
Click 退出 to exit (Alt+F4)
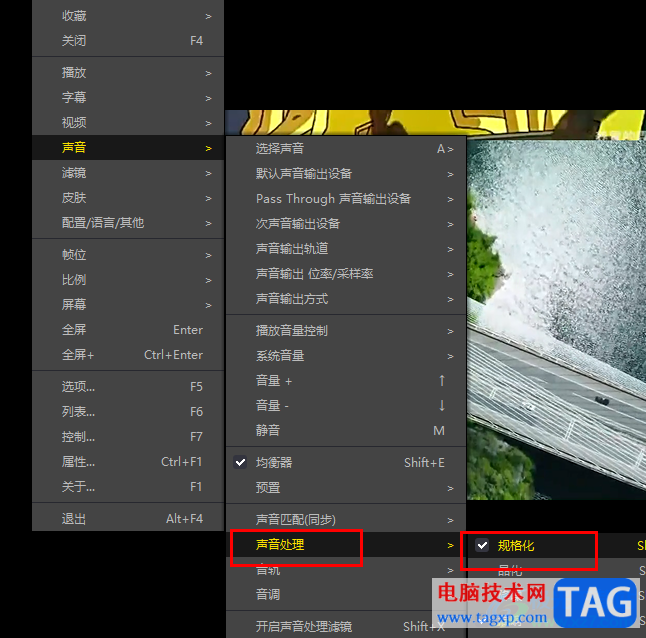[128, 519]
